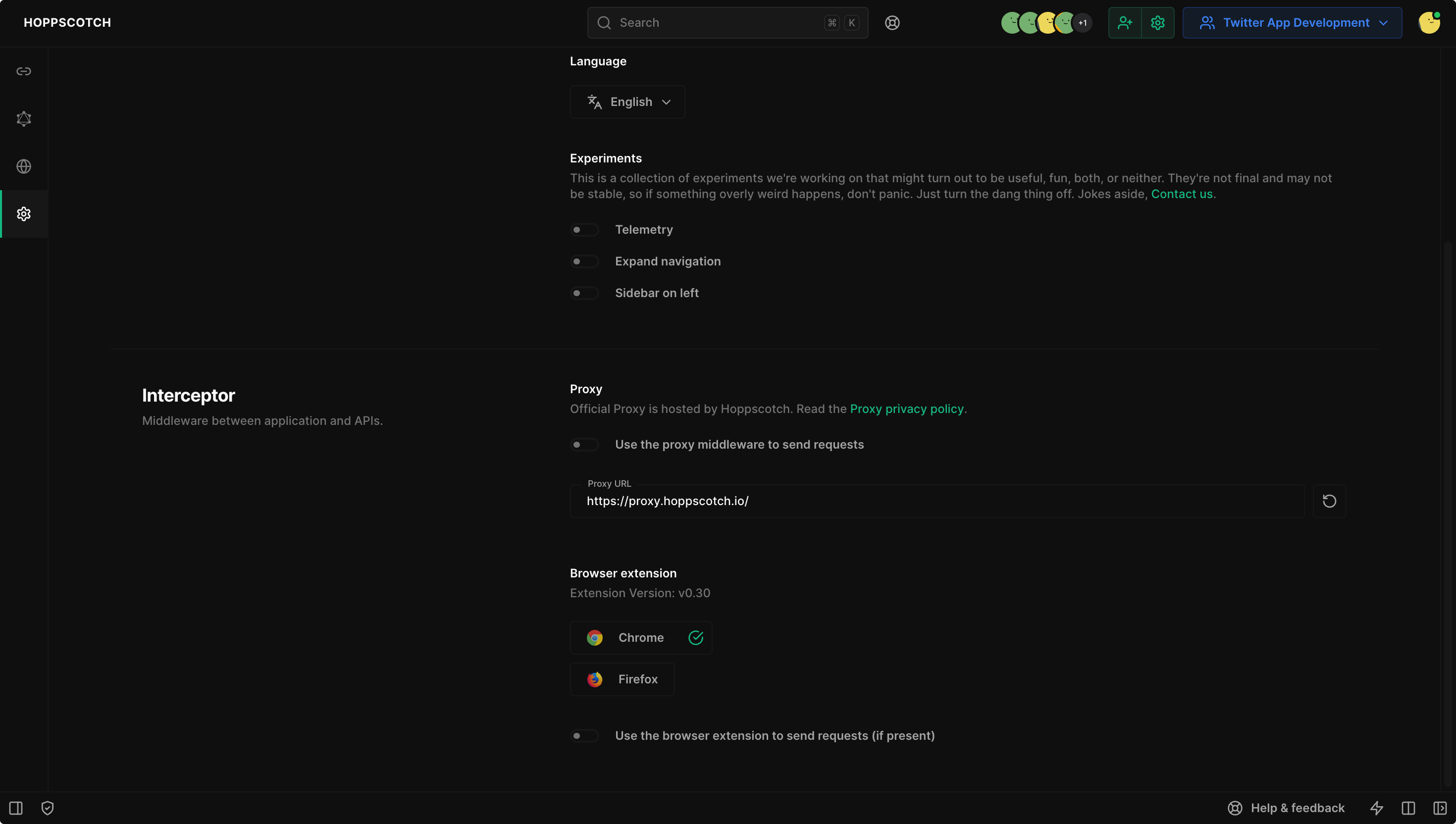Open the Proxy privacy policy link
The image size is (1456, 824).
point(907,409)
